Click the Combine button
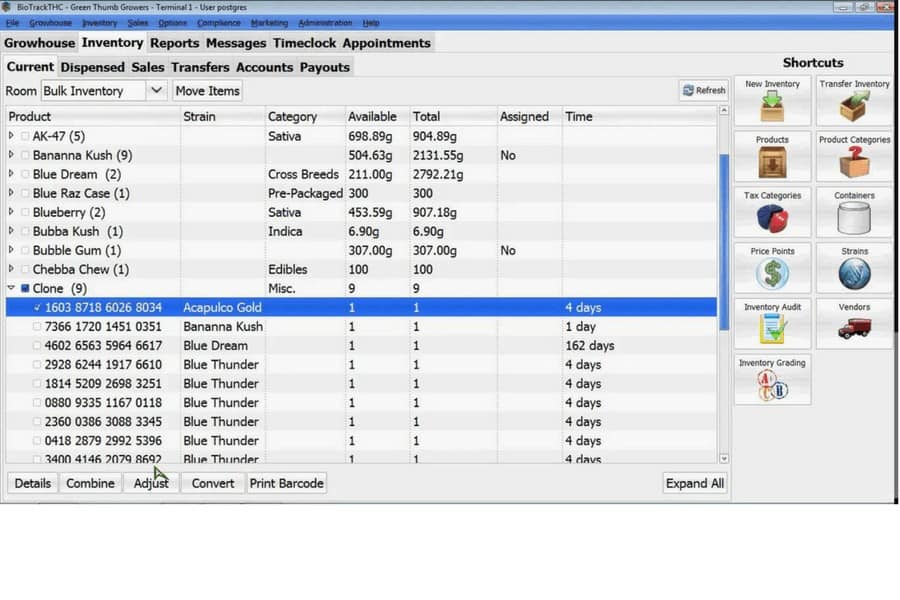The image size is (900, 600). [90, 483]
